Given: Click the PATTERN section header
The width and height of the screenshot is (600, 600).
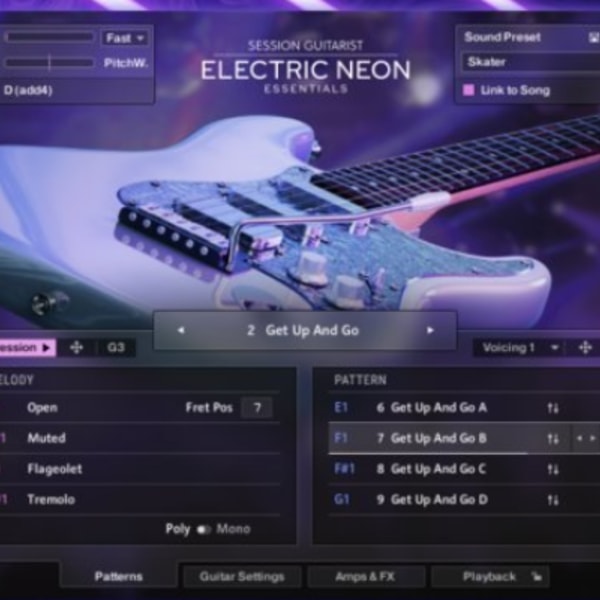Looking at the screenshot, I should [x=360, y=380].
